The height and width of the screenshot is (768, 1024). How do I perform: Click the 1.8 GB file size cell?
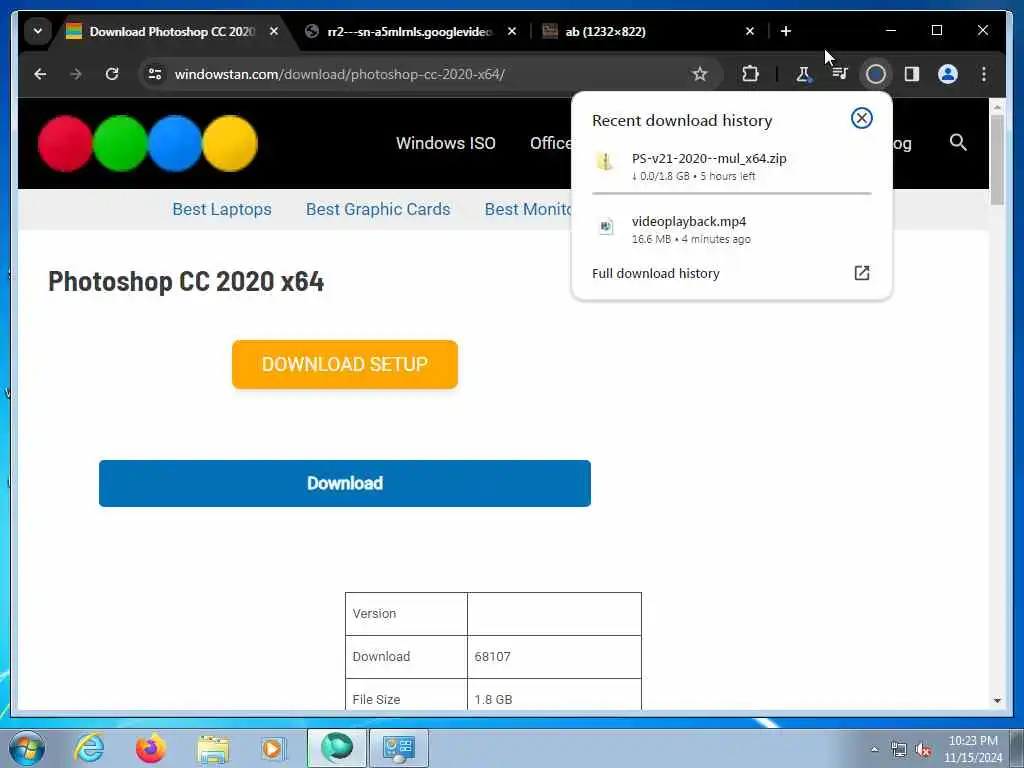pyautogui.click(x=554, y=696)
